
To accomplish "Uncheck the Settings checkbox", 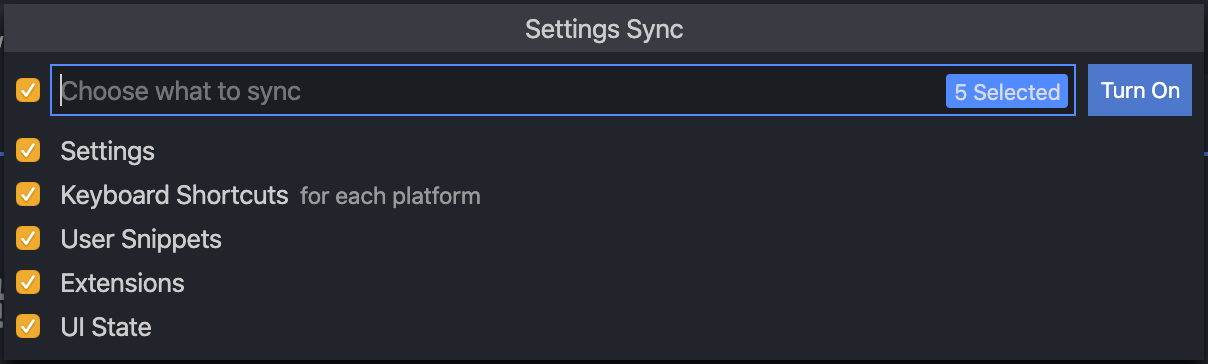I will click(x=28, y=151).
